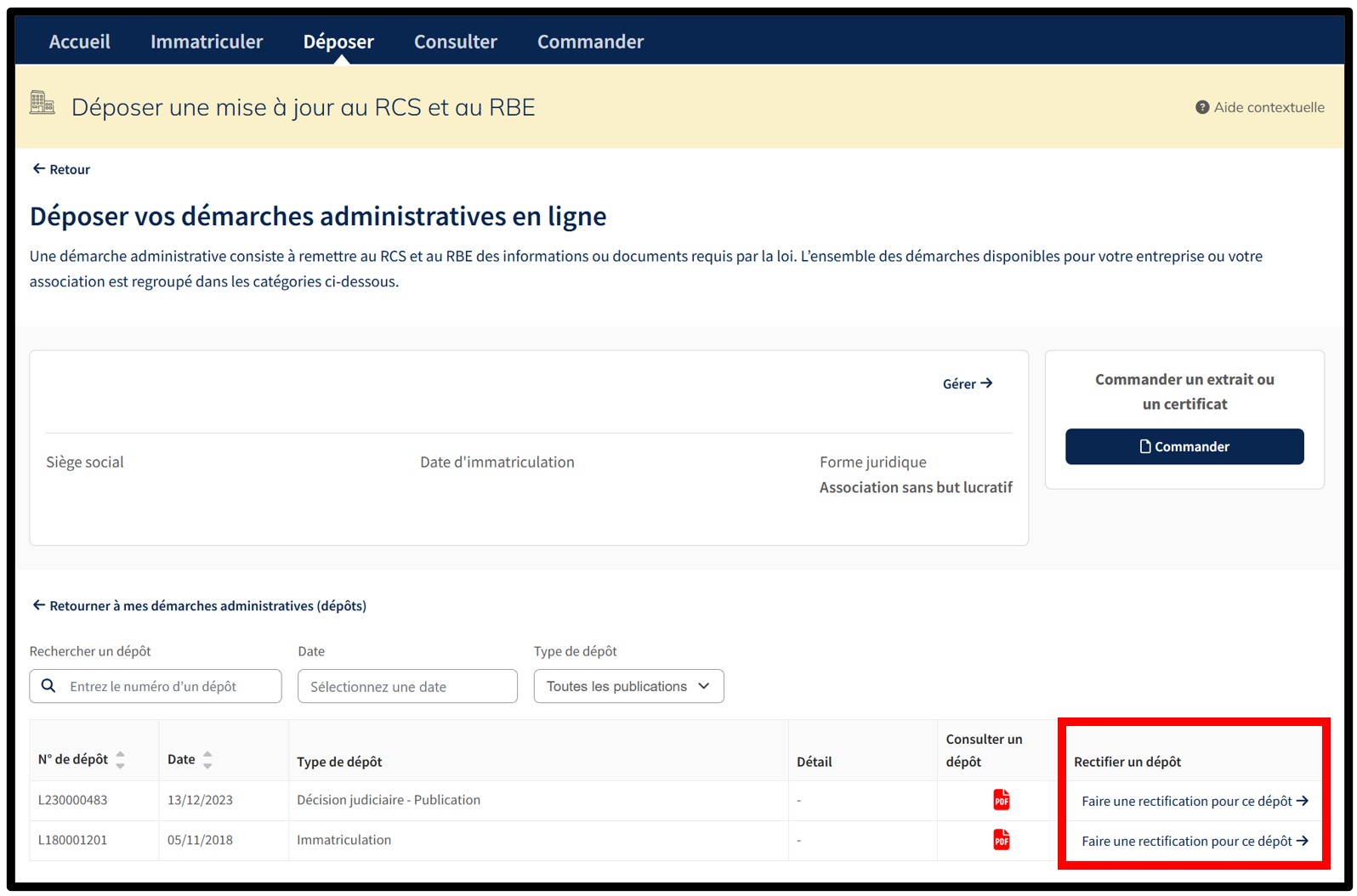
Task: Click the Aide contextuelle help icon
Action: point(1201,107)
